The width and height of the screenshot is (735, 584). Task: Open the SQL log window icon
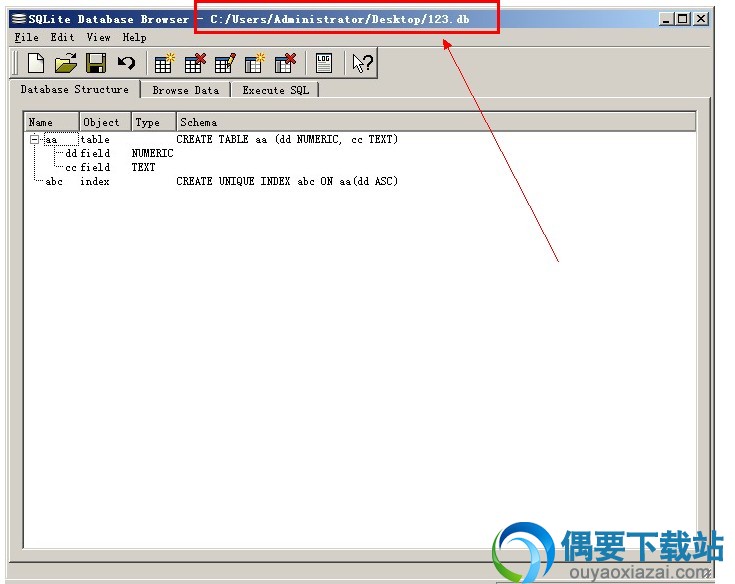tap(324, 63)
